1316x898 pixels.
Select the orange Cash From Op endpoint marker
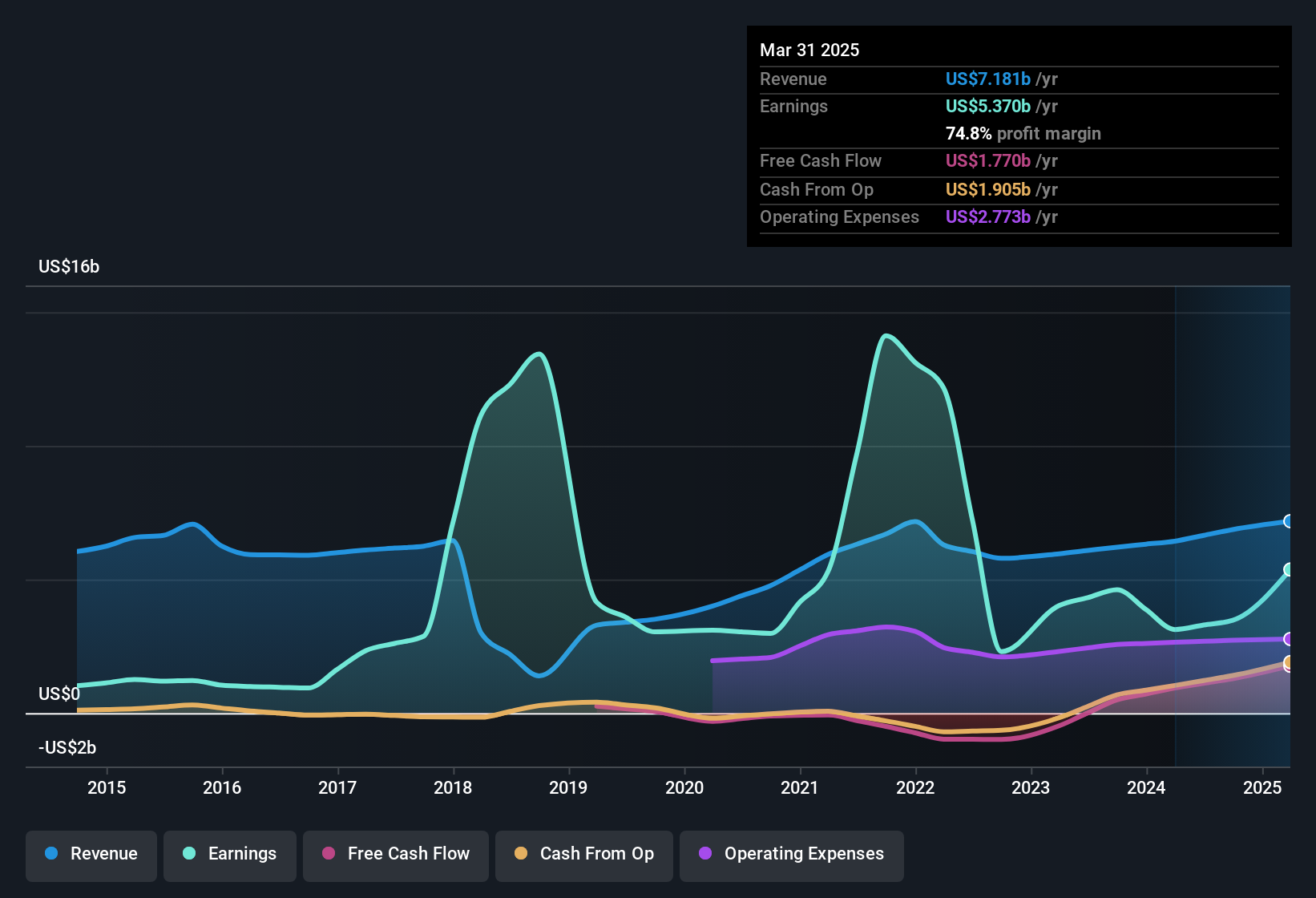click(1288, 662)
